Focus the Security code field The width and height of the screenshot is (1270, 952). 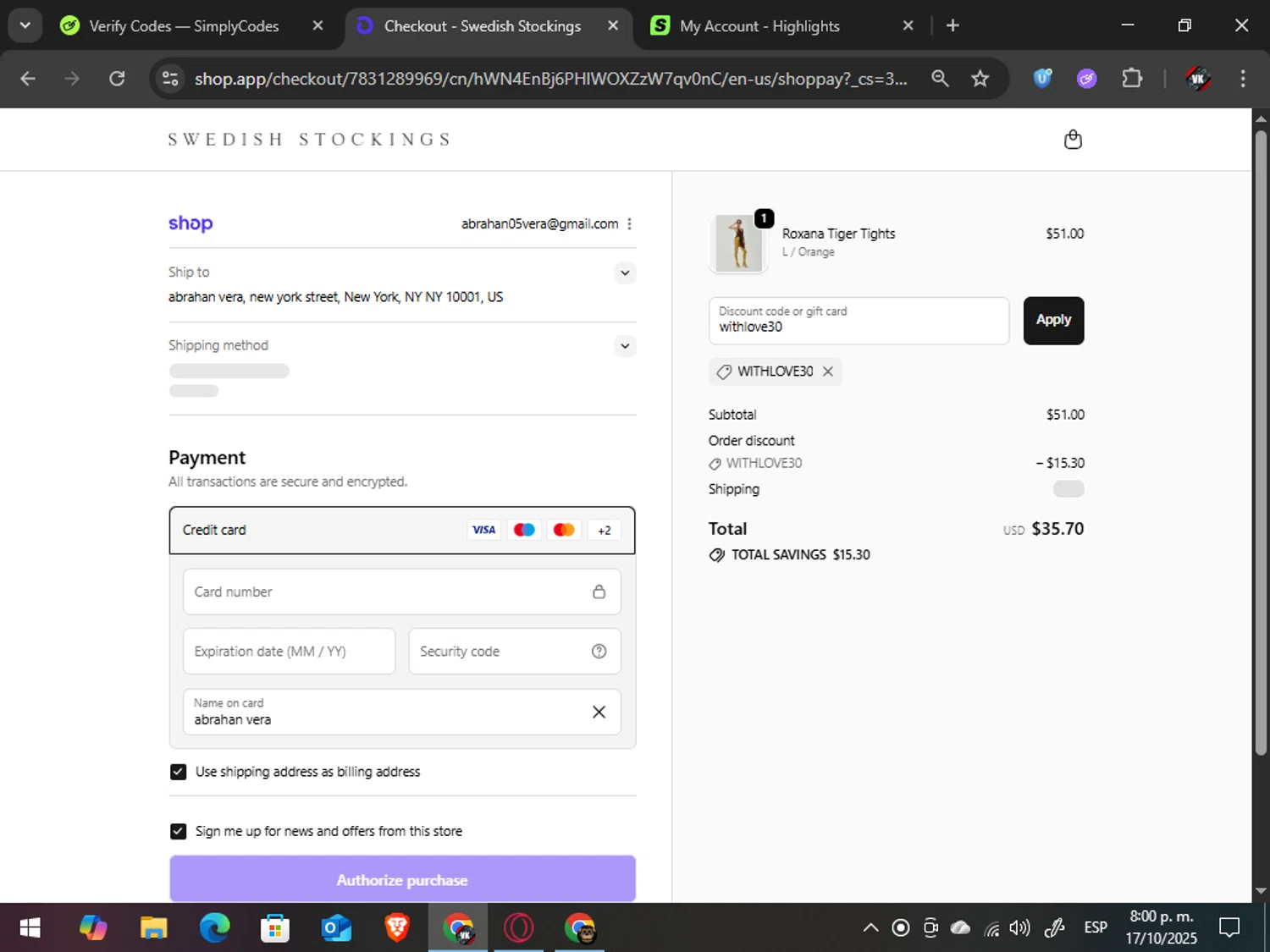click(x=515, y=652)
